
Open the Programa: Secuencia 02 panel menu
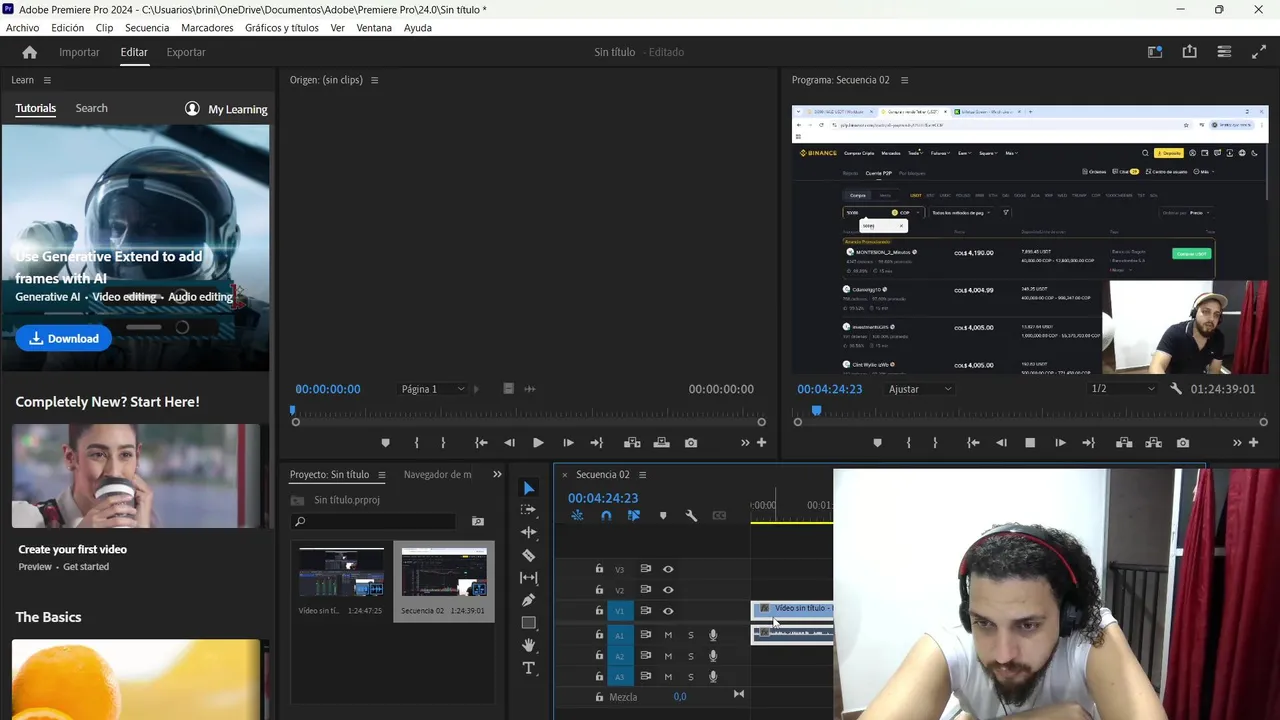(x=905, y=80)
